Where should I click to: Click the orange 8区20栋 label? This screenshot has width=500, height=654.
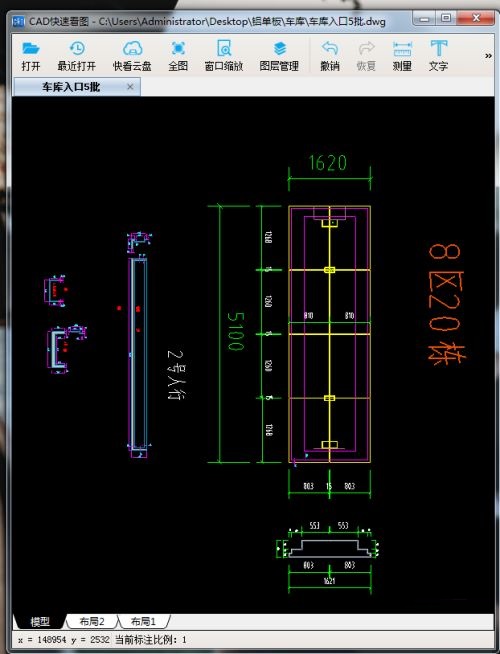click(x=446, y=305)
